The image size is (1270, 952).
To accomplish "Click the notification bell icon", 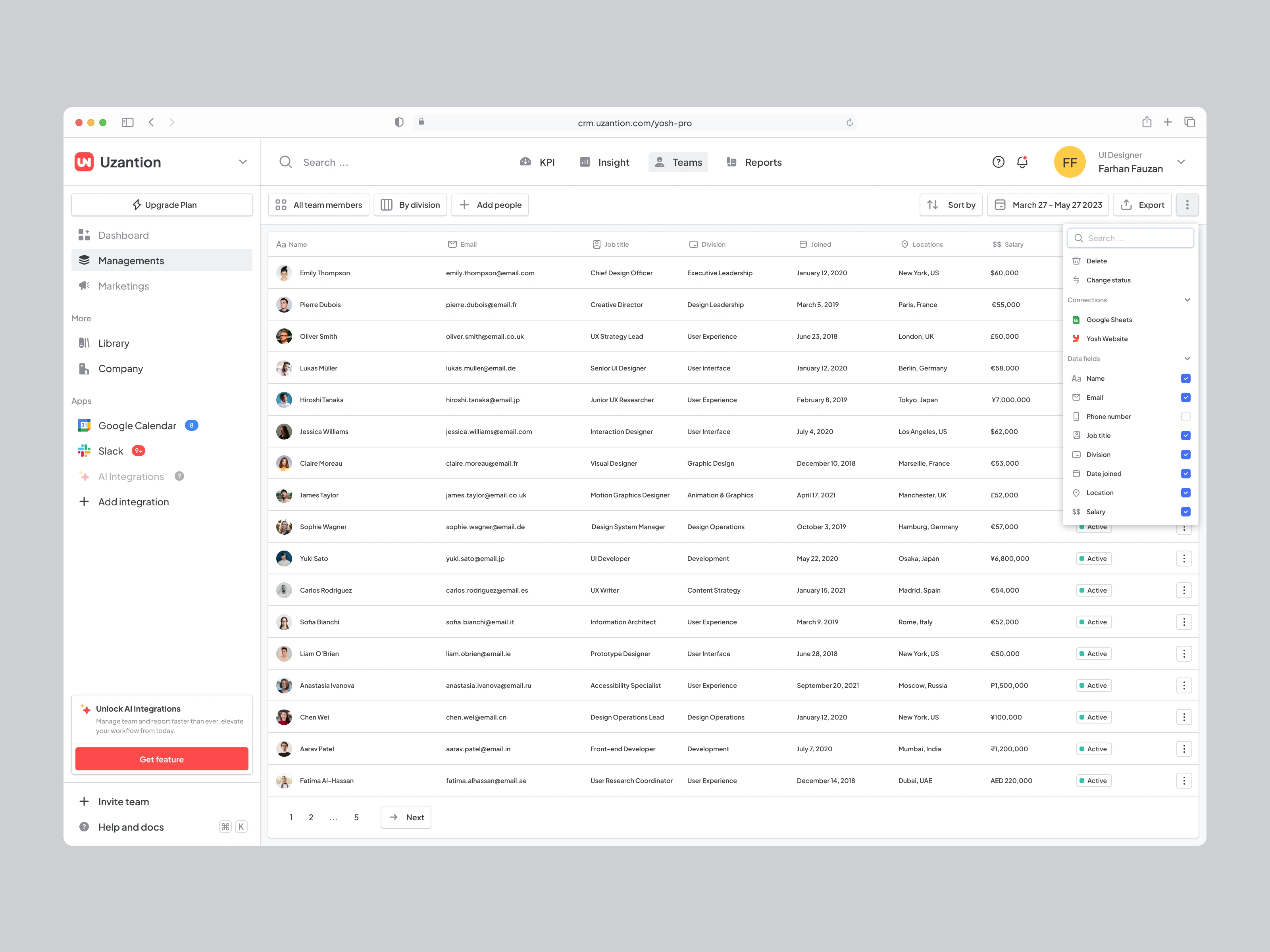I will tap(1022, 162).
